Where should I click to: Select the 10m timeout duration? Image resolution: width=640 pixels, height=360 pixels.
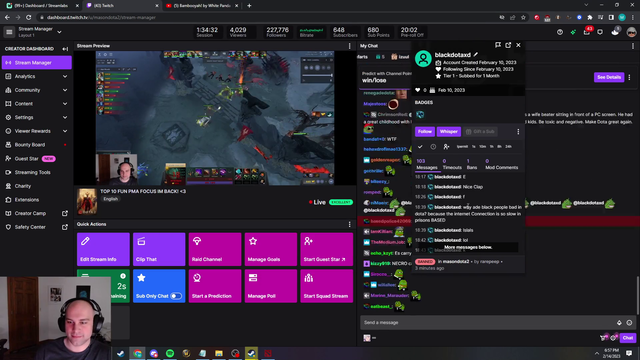(482, 147)
